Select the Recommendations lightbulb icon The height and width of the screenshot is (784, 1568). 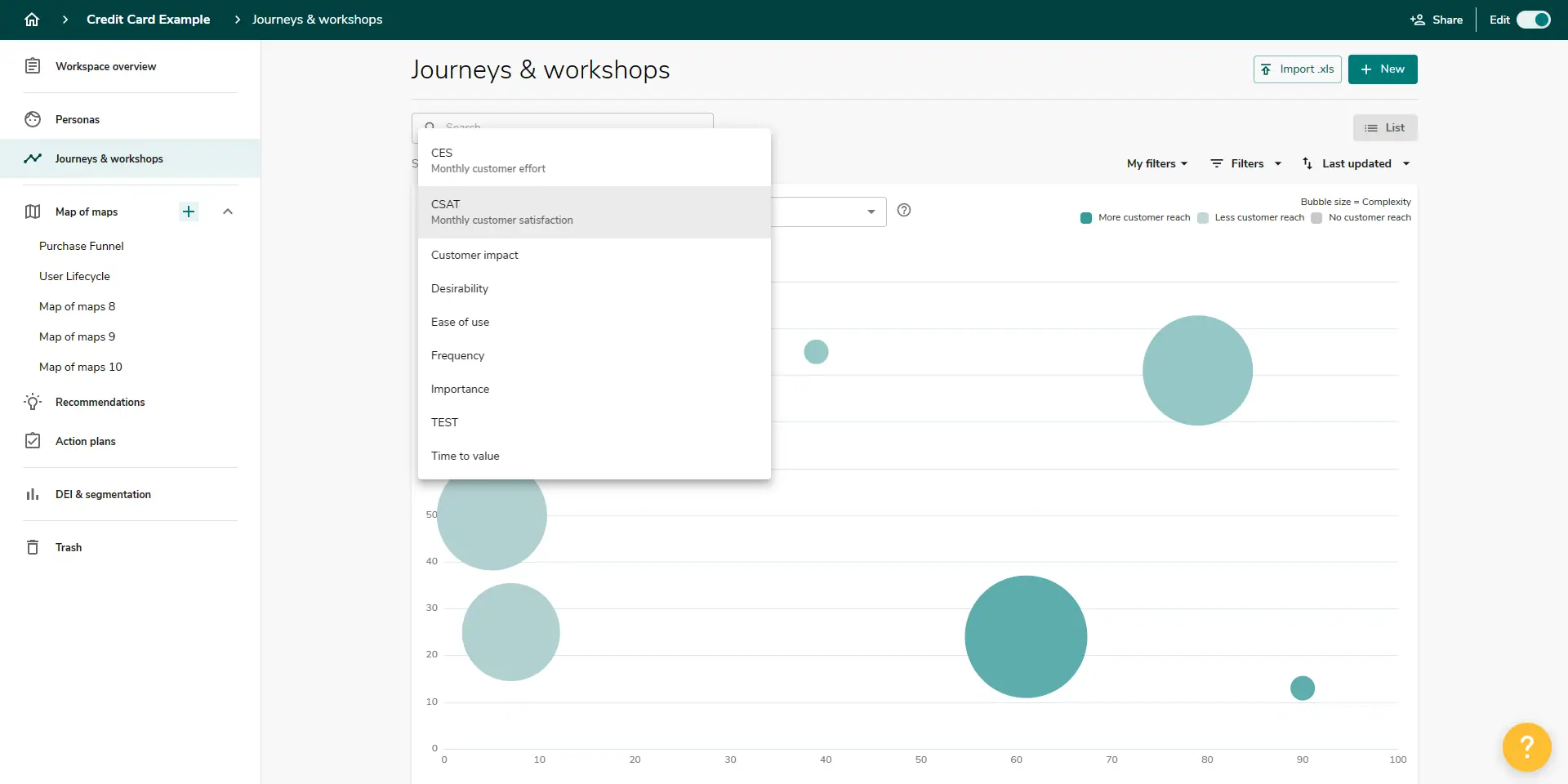coord(32,402)
